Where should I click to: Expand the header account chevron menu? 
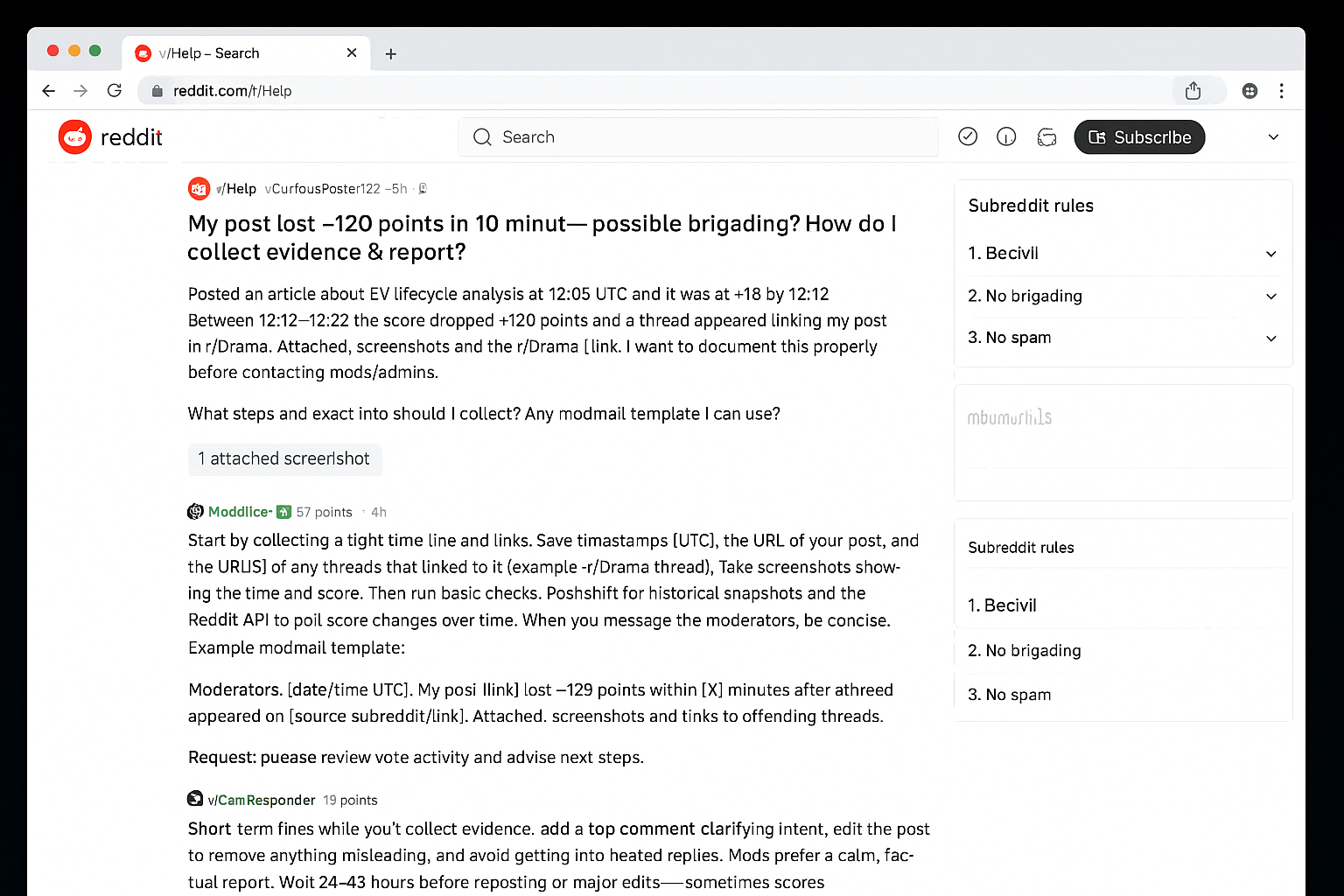pyautogui.click(x=1274, y=137)
